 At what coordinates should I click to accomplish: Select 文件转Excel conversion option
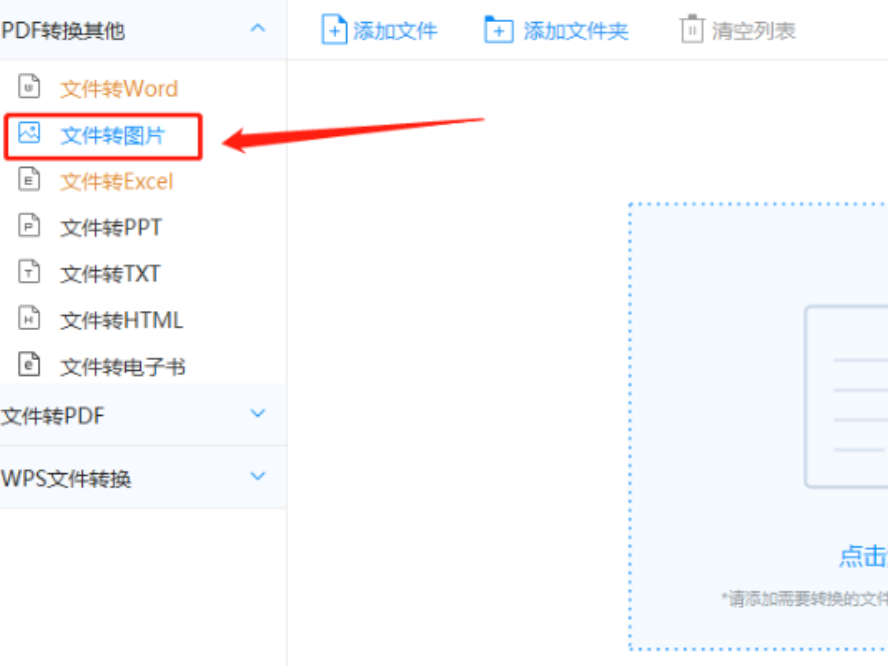pos(117,181)
